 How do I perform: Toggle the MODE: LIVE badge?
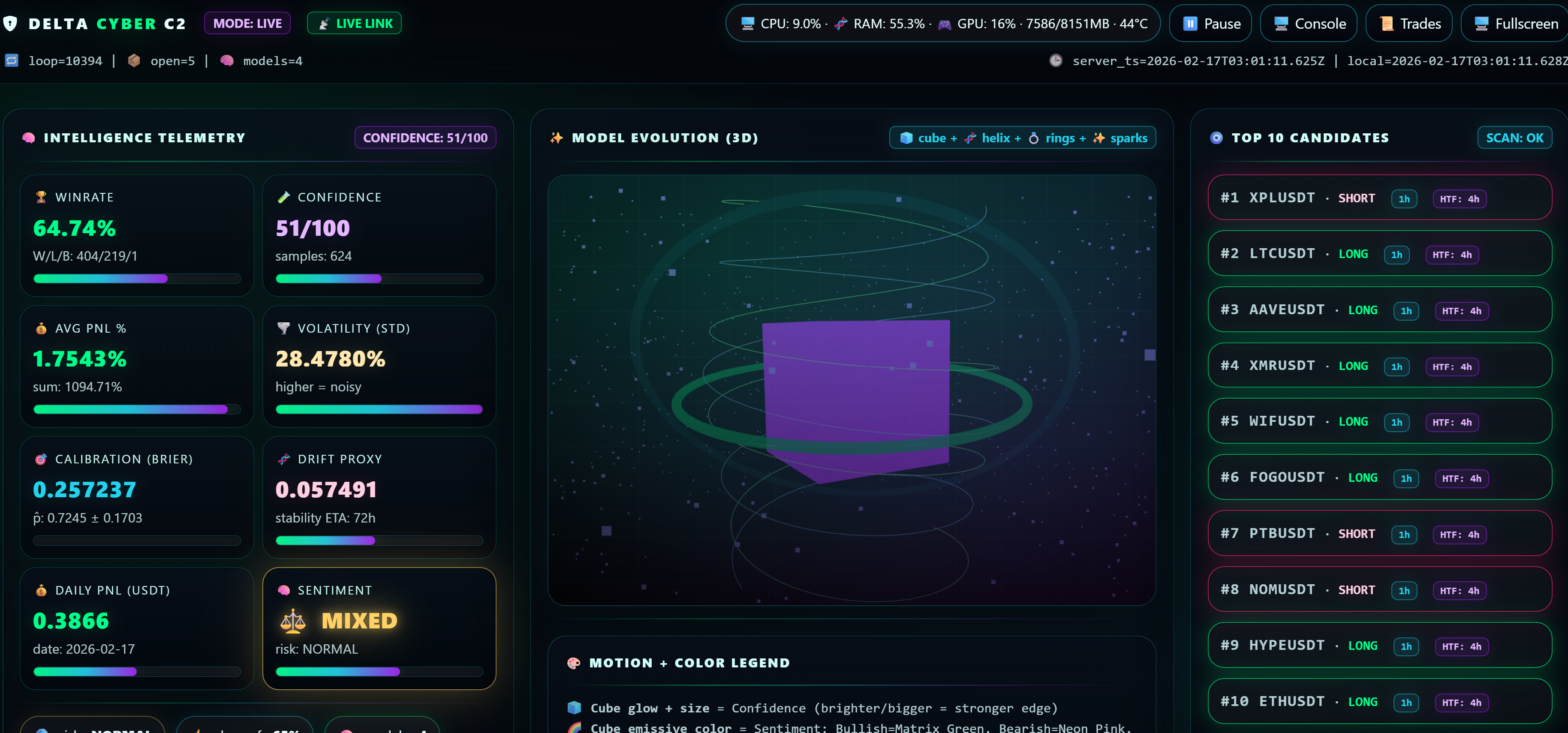[x=247, y=24]
